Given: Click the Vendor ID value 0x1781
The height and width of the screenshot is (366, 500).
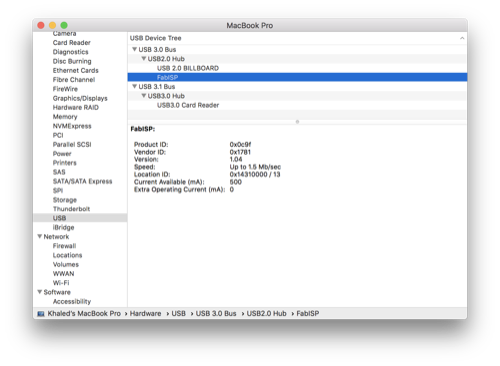Looking at the screenshot, I should point(240,152).
